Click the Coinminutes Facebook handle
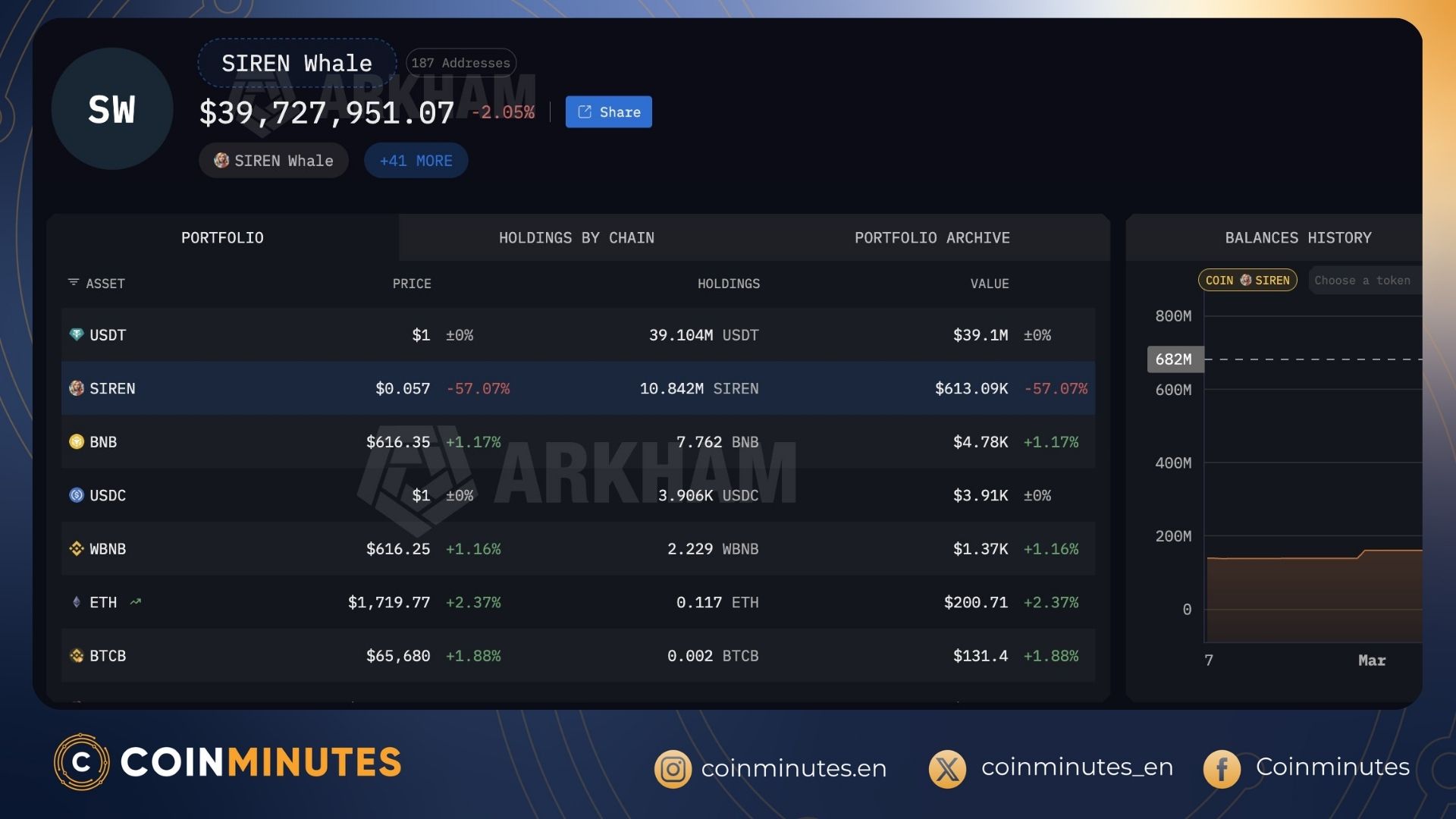Image resolution: width=1456 pixels, height=819 pixels. click(1332, 767)
